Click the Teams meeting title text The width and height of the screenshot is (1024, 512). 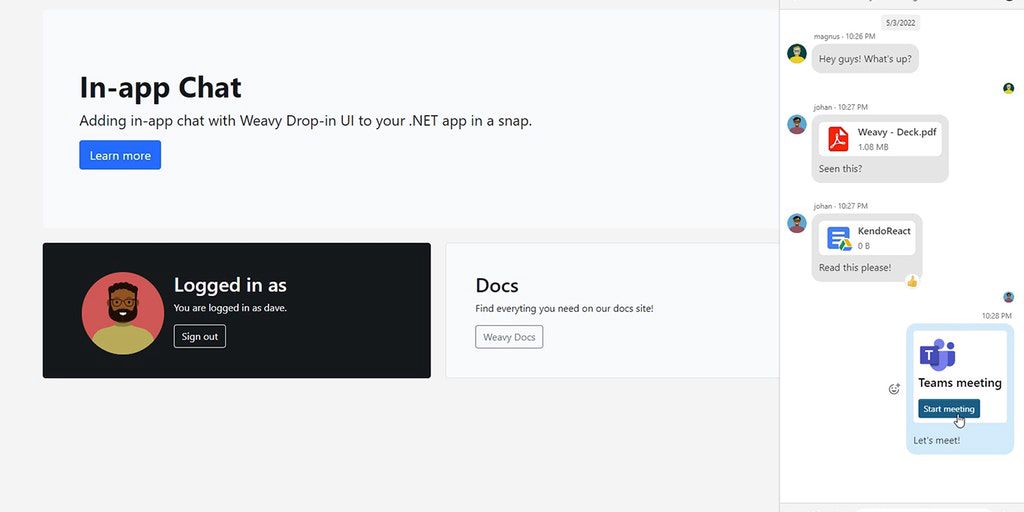960,383
